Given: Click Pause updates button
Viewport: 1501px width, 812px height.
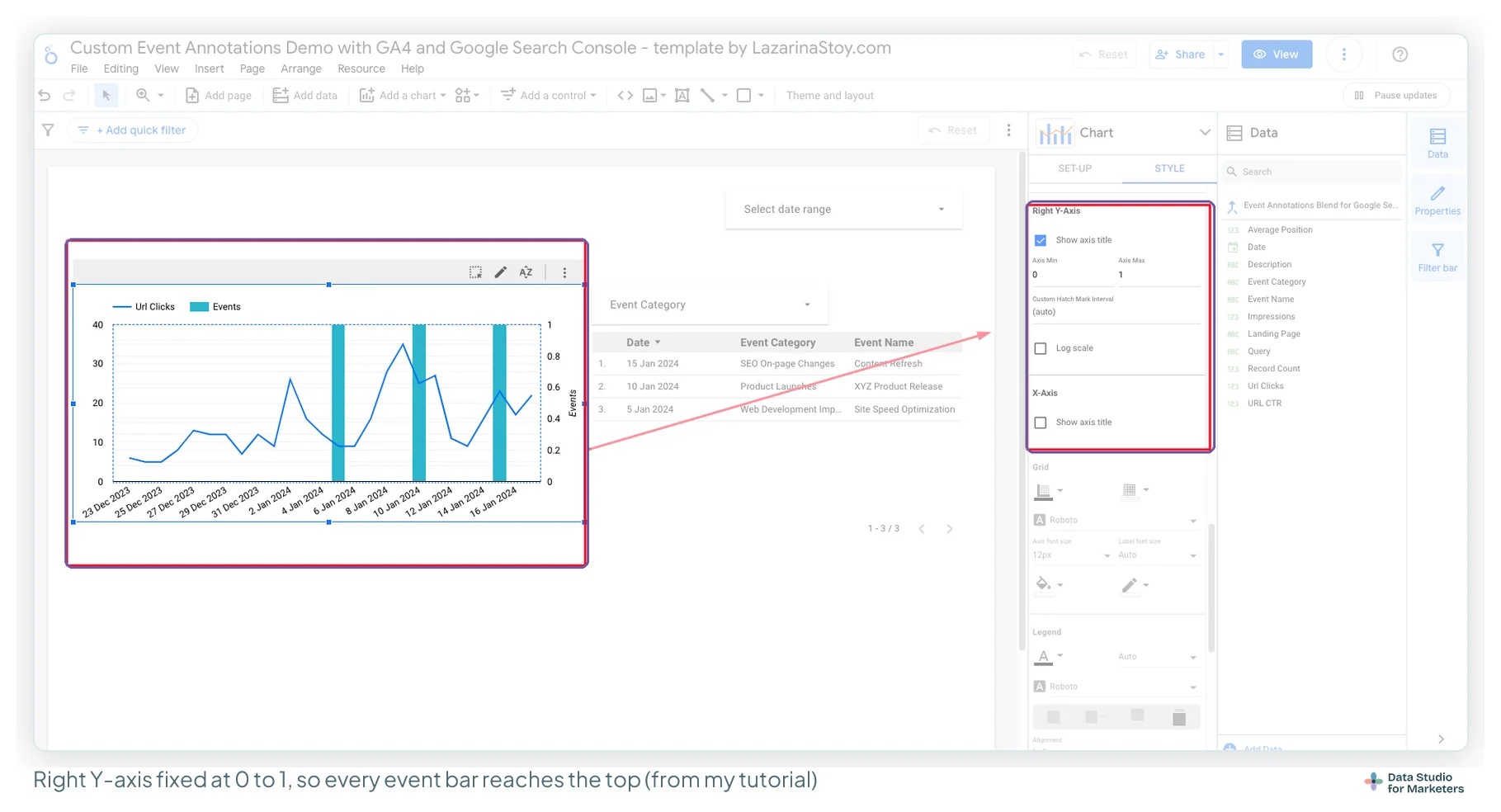Looking at the screenshot, I should pyautogui.click(x=1395, y=96).
